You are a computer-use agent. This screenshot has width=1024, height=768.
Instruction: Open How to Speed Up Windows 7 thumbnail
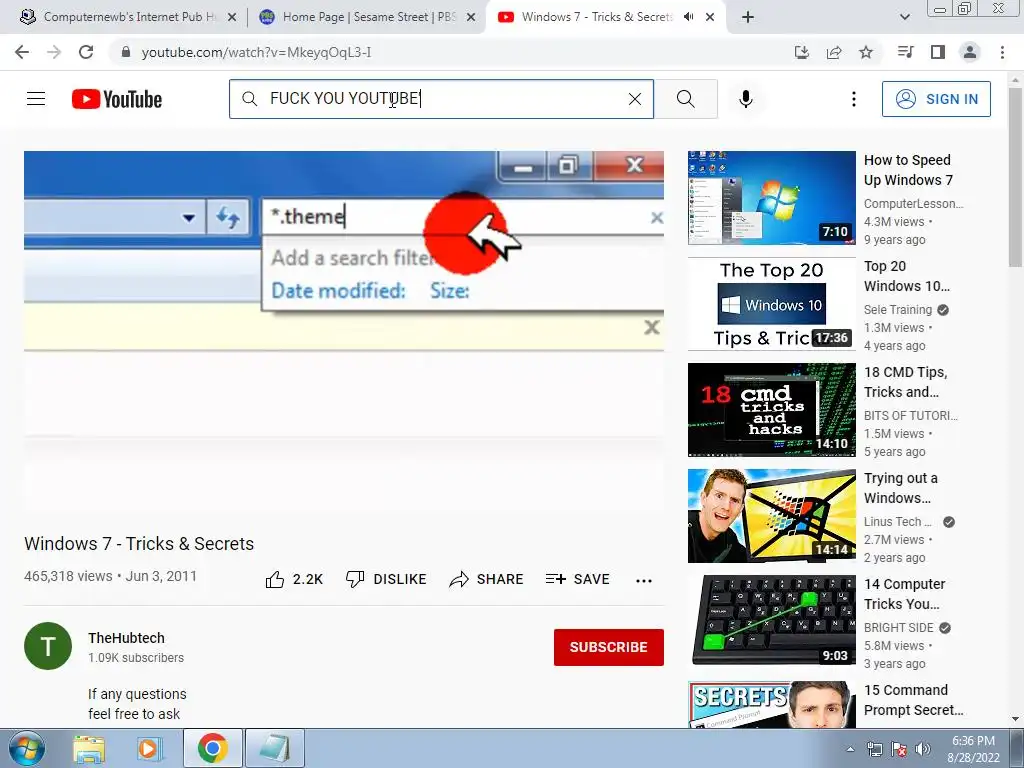click(x=771, y=198)
